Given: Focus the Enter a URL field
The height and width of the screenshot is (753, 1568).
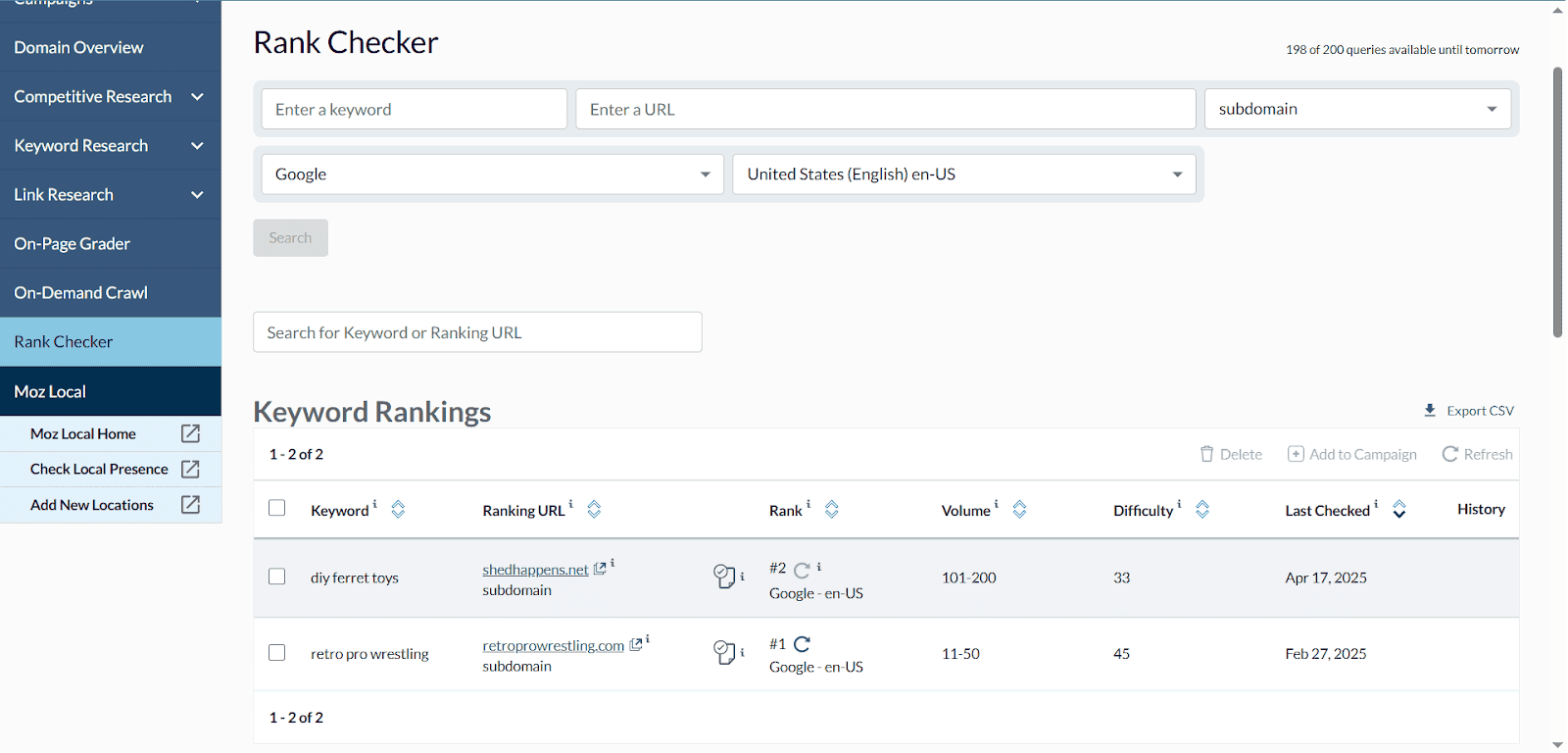Looking at the screenshot, I should [886, 109].
